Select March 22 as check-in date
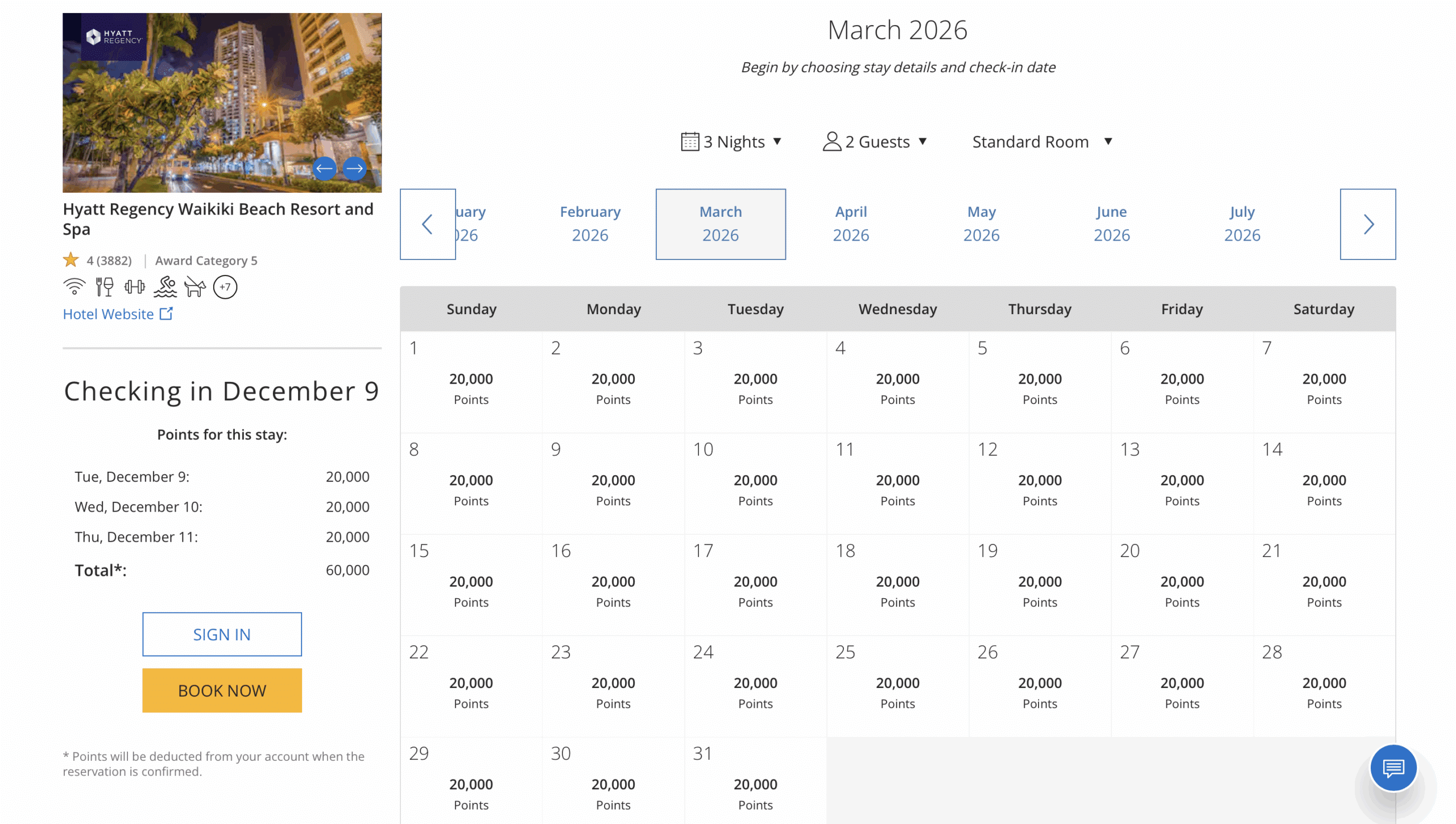 click(x=471, y=686)
